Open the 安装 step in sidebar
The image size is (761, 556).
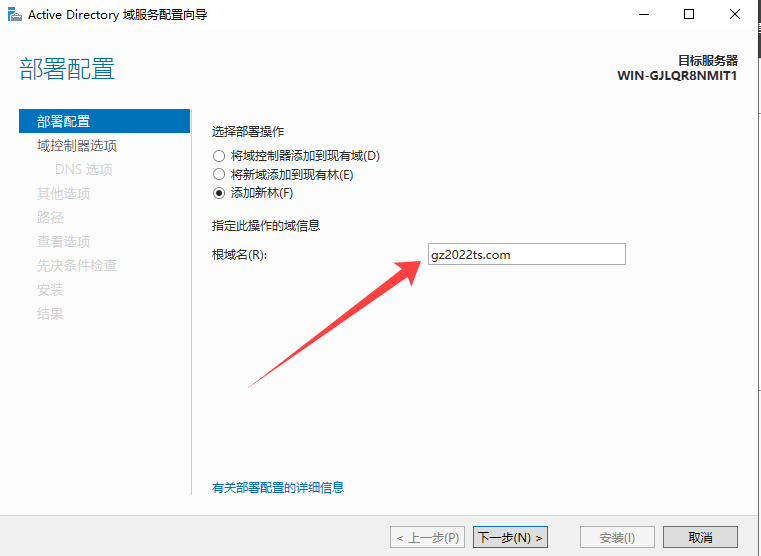tap(50, 290)
